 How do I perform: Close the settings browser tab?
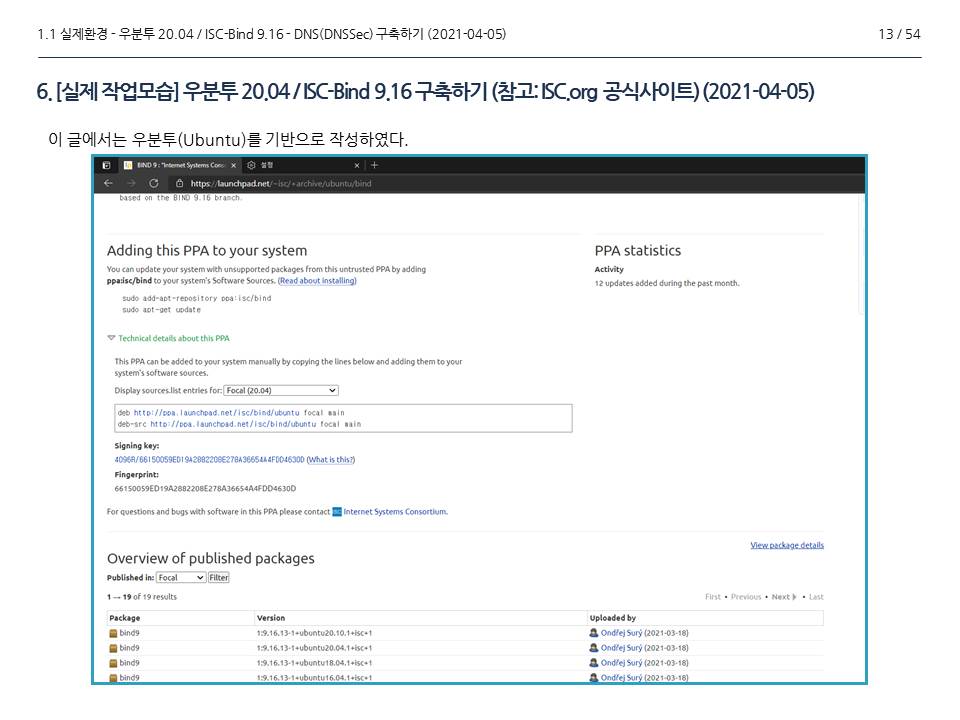357,165
